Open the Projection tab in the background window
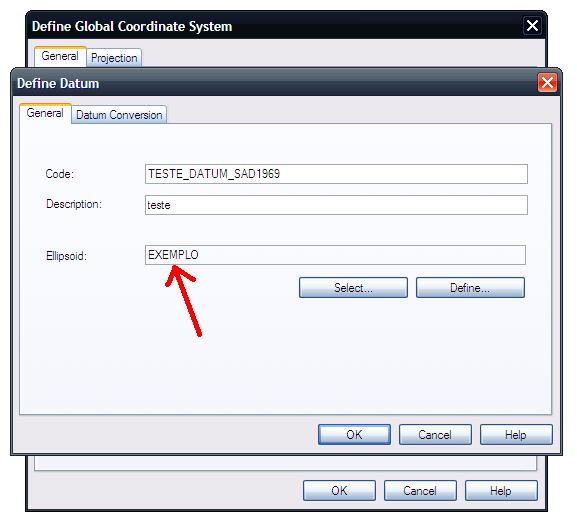The height and width of the screenshot is (522, 577). 114,58
